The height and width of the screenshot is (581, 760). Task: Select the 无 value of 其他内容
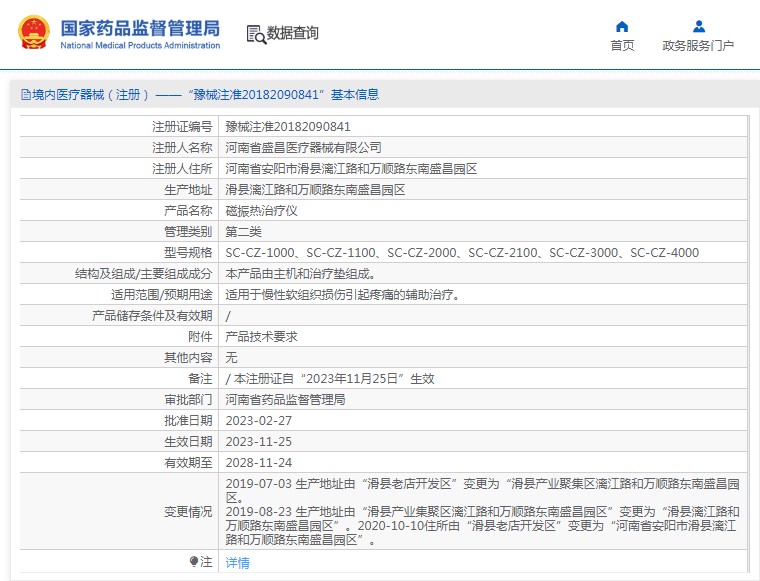(231, 358)
